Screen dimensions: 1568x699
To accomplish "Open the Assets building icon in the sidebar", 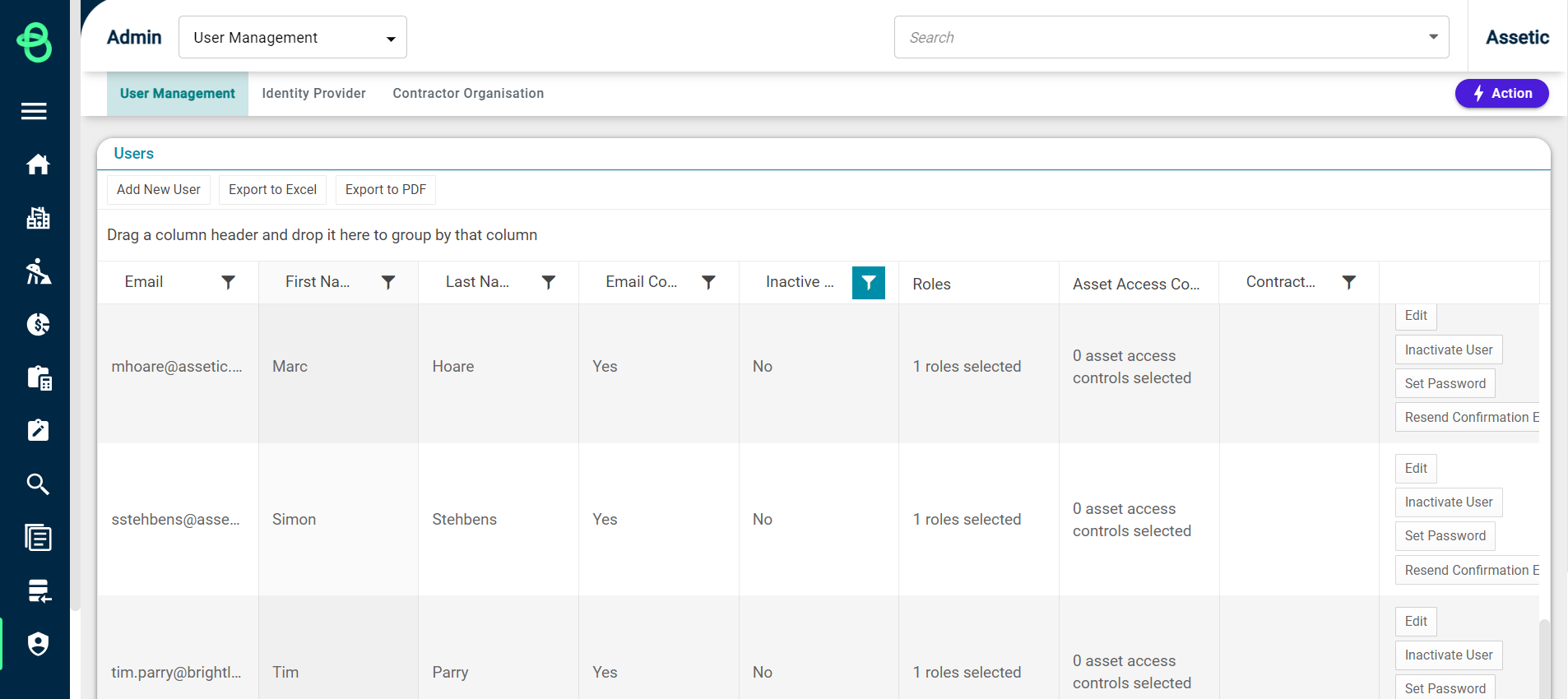I will pyautogui.click(x=38, y=218).
